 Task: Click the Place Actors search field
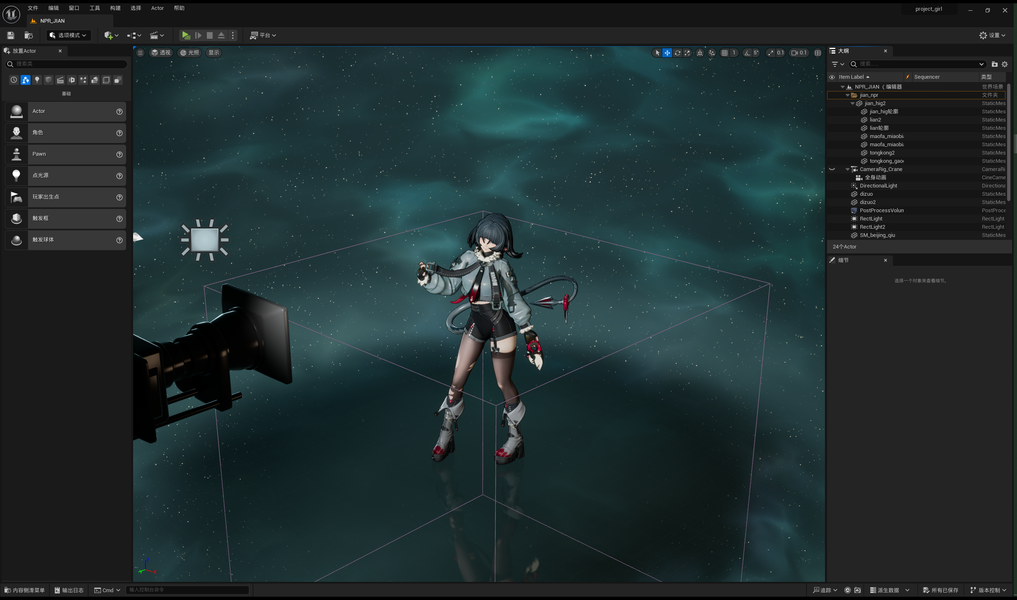66,64
